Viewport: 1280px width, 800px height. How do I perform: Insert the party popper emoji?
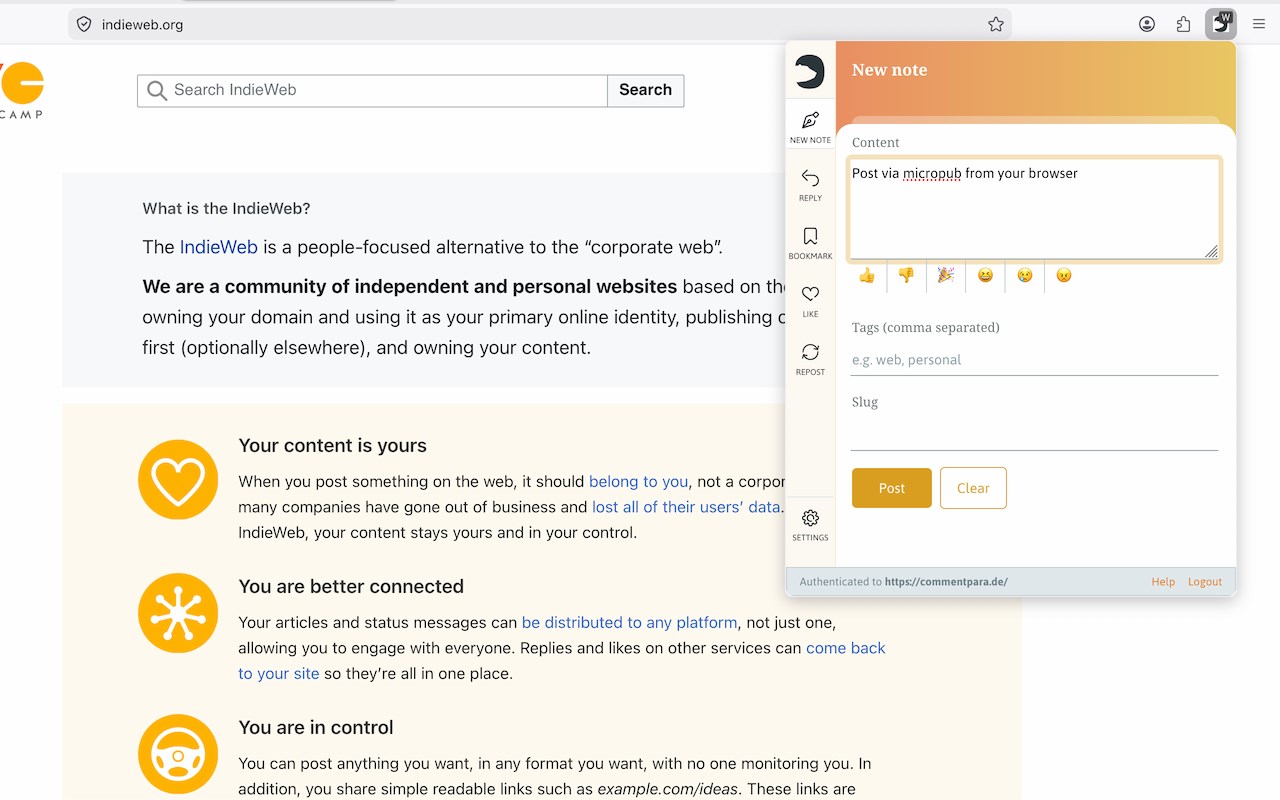click(945, 275)
